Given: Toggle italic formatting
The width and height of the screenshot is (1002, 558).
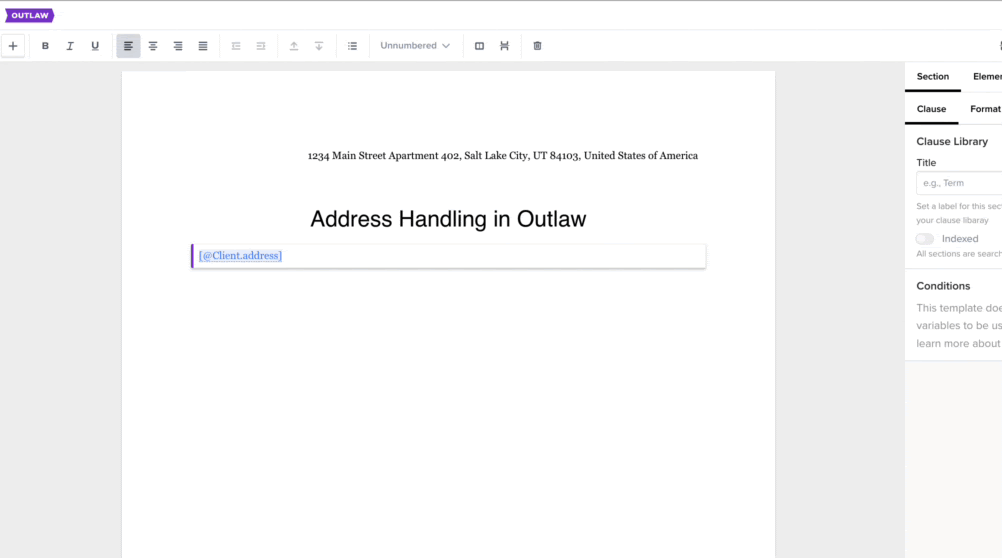Looking at the screenshot, I should (x=70, y=46).
